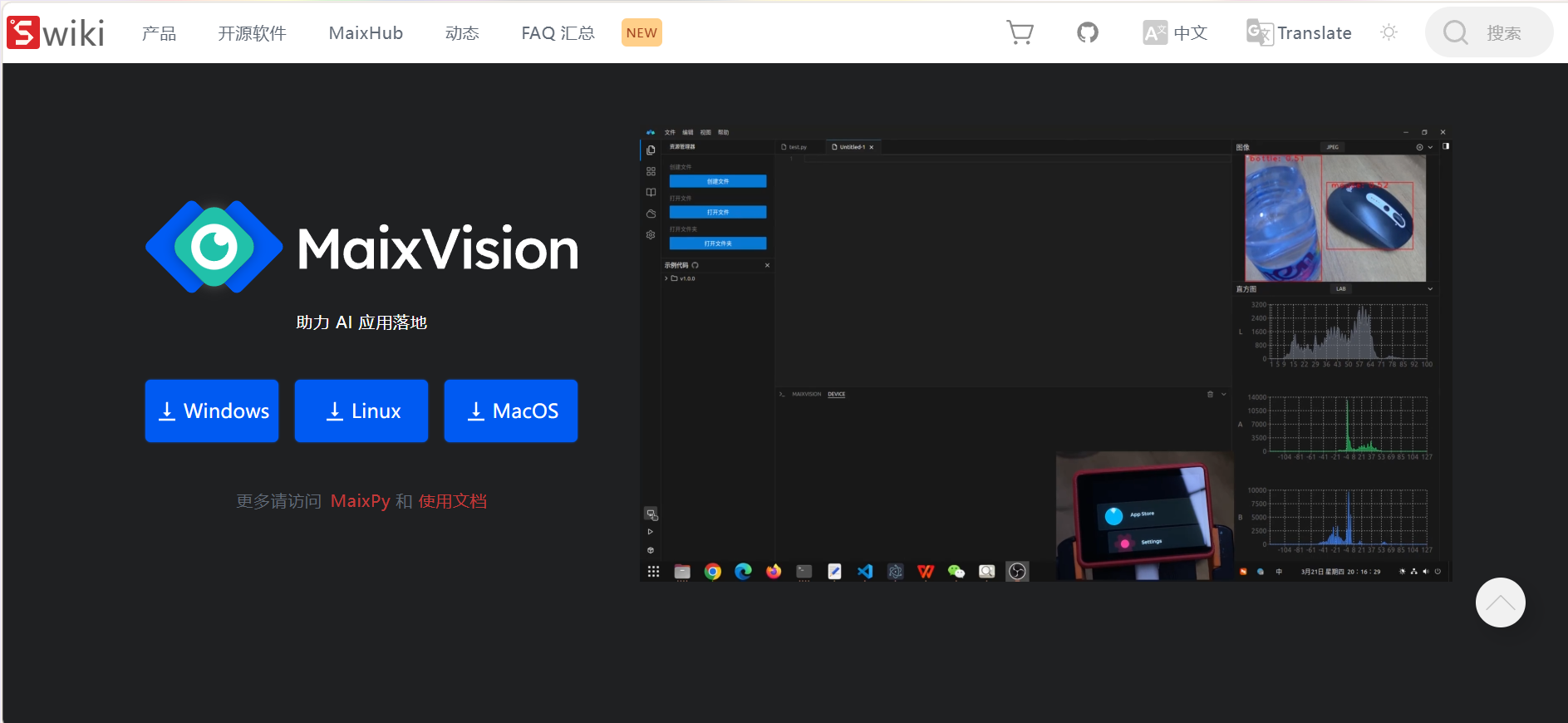1568x723 pixels.
Task: Open the 动态 nav item
Action: point(462,33)
